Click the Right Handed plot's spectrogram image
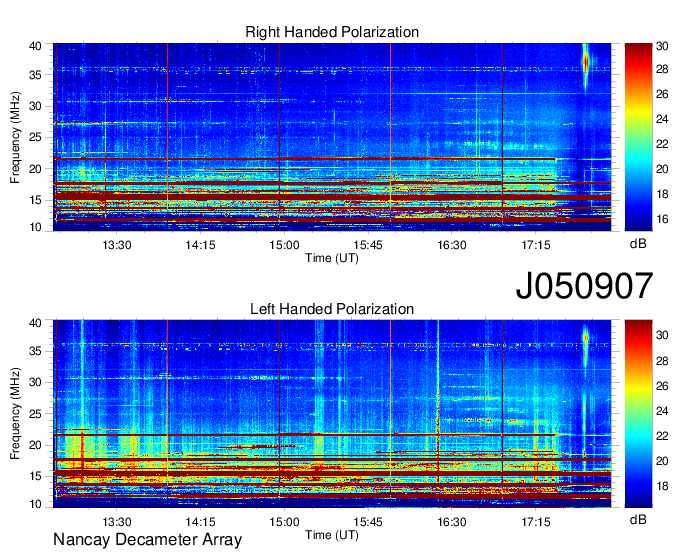Image resolution: width=680 pixels, height=552 pixels. click(x=332, y=137)
